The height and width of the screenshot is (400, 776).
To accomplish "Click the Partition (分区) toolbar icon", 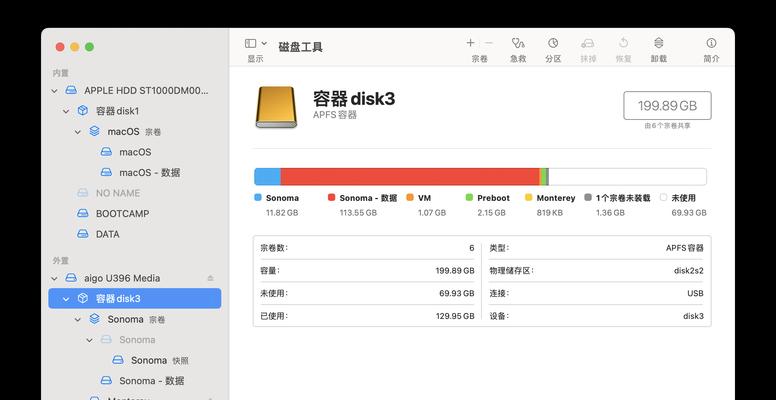I will 553,43.
